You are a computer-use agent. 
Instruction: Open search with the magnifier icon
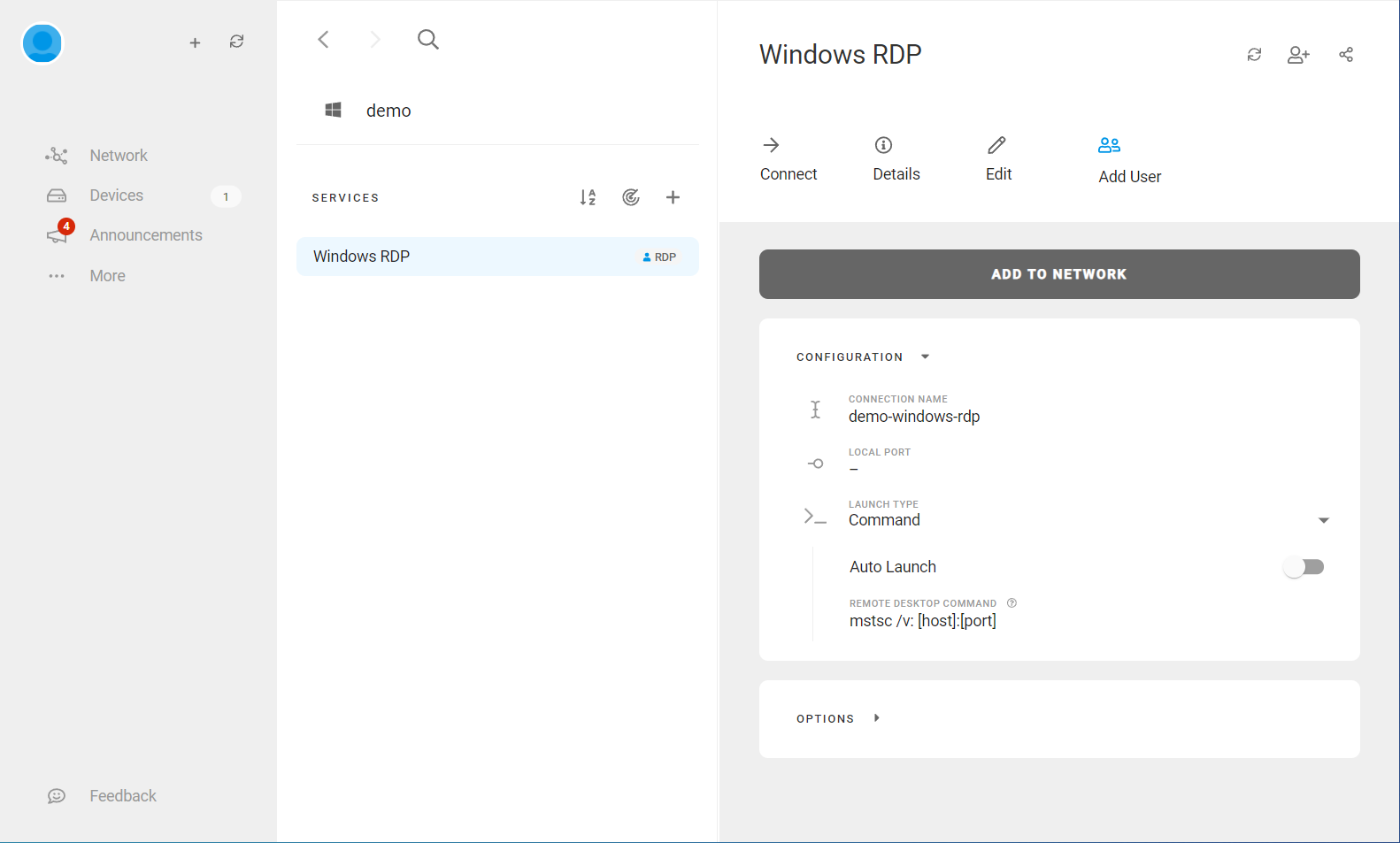click(428, 39)
